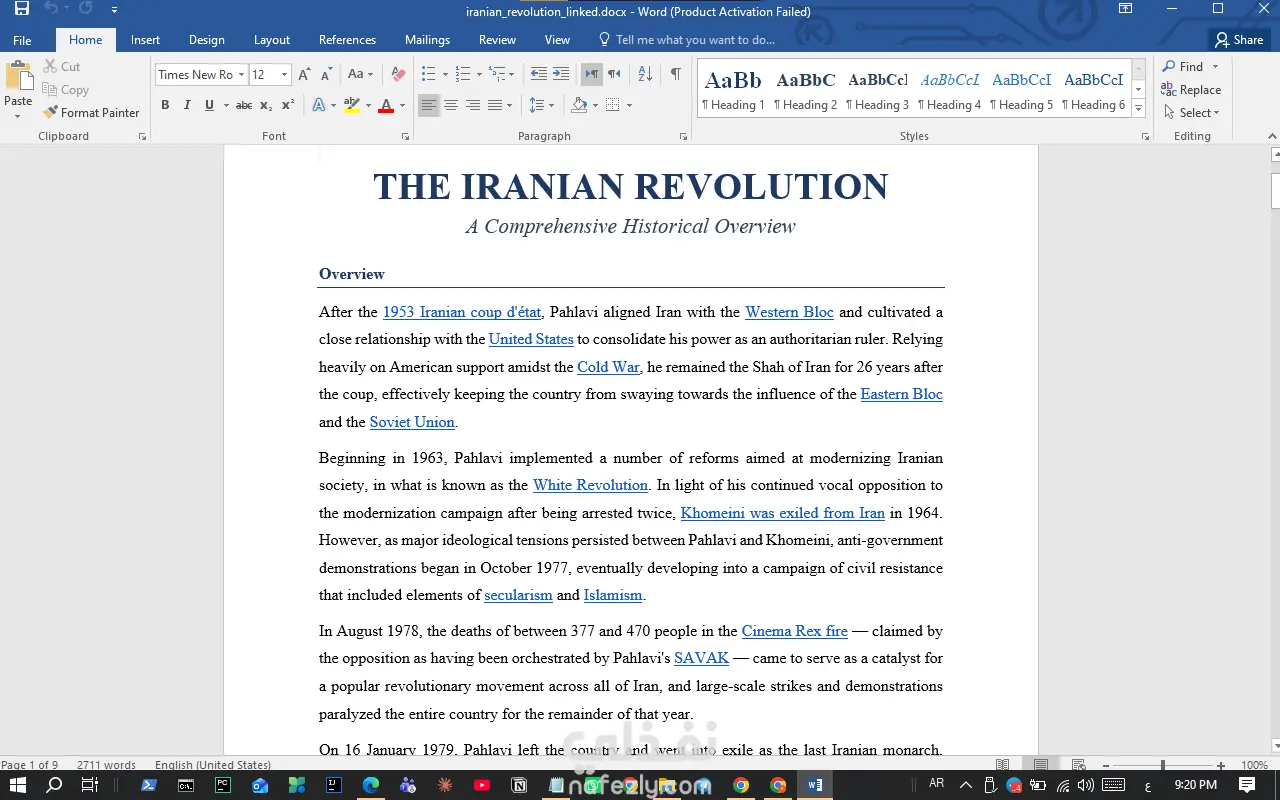
Task: Open the underline style dropdown arrow
Action: (226, 105)
